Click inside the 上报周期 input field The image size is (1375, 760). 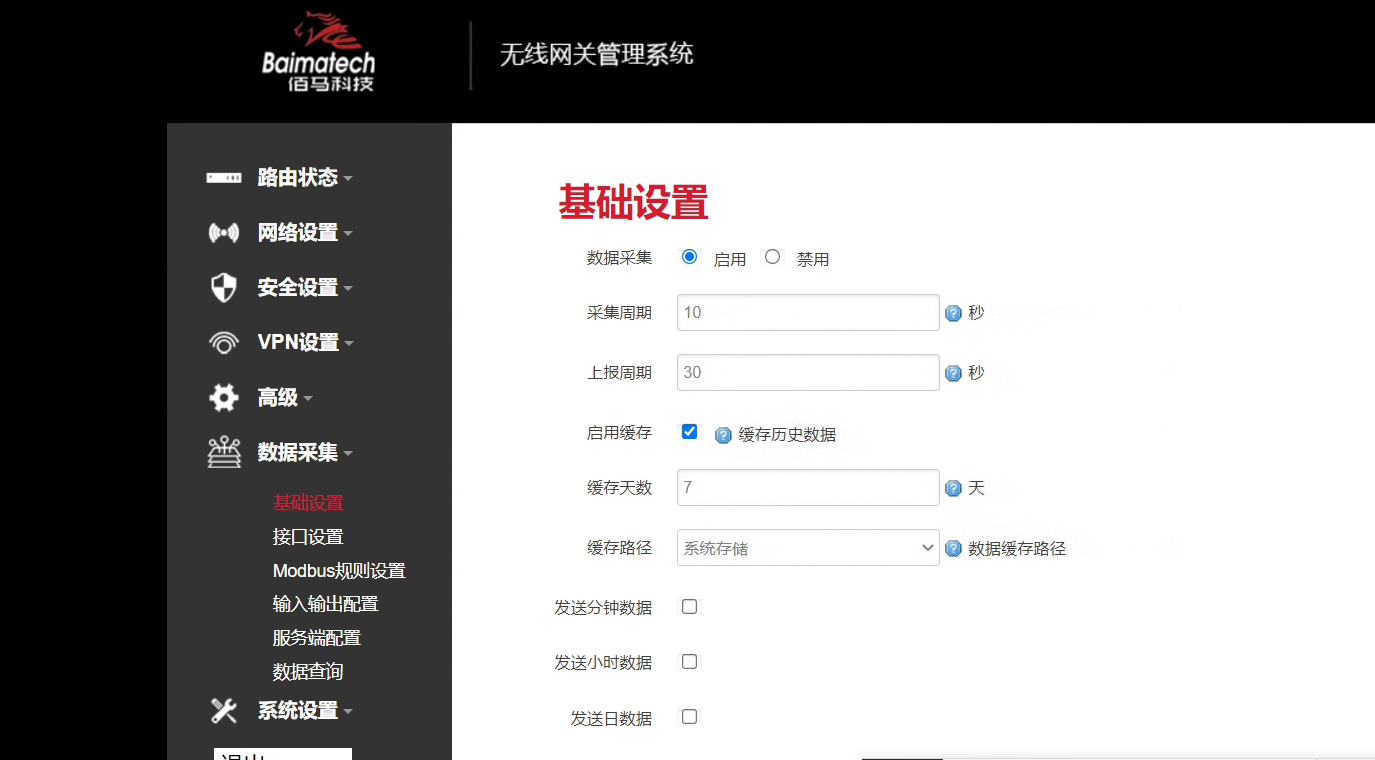(807, 372)
